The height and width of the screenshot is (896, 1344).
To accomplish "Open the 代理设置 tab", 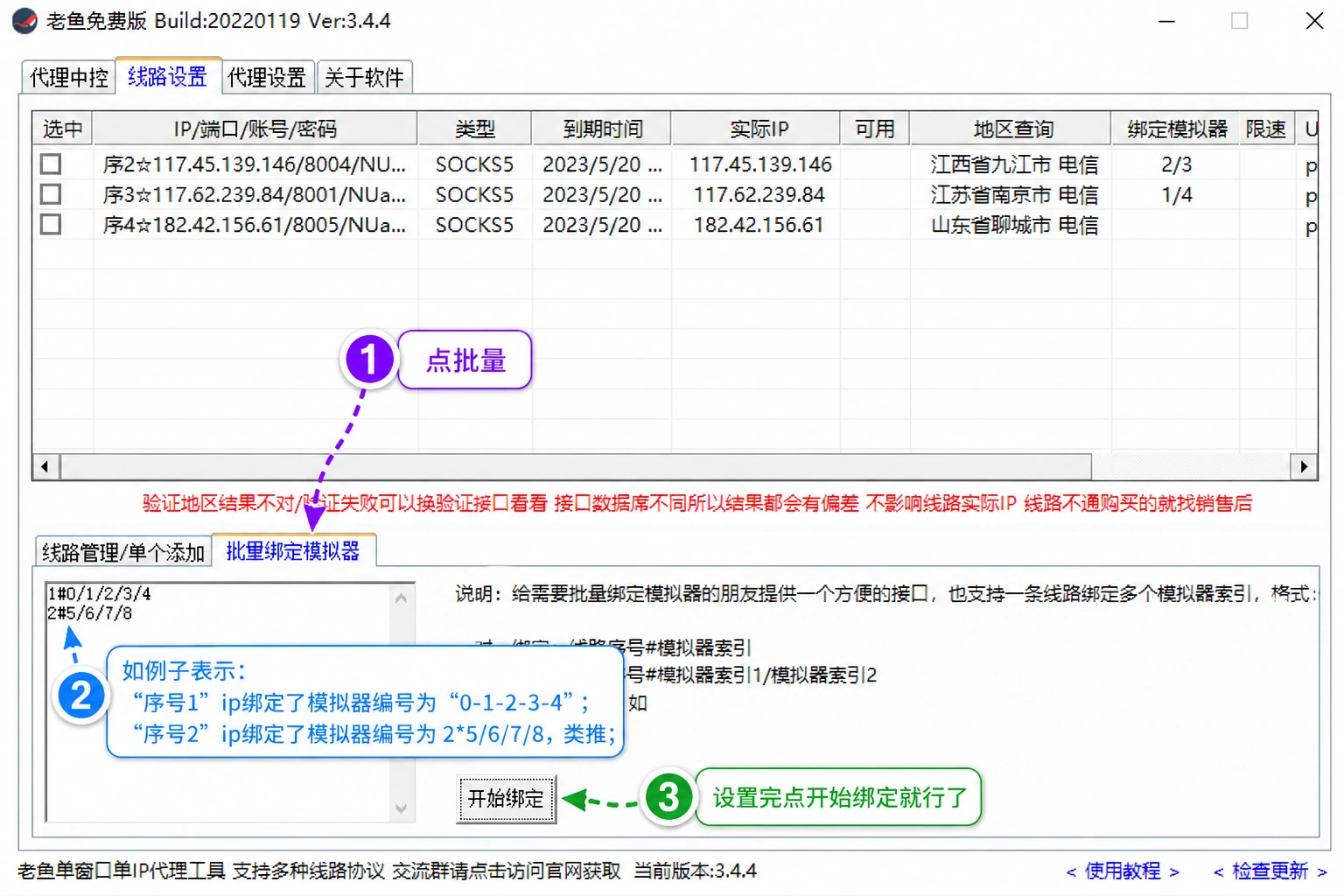I will pyautogui.click(x=267, y=78).
